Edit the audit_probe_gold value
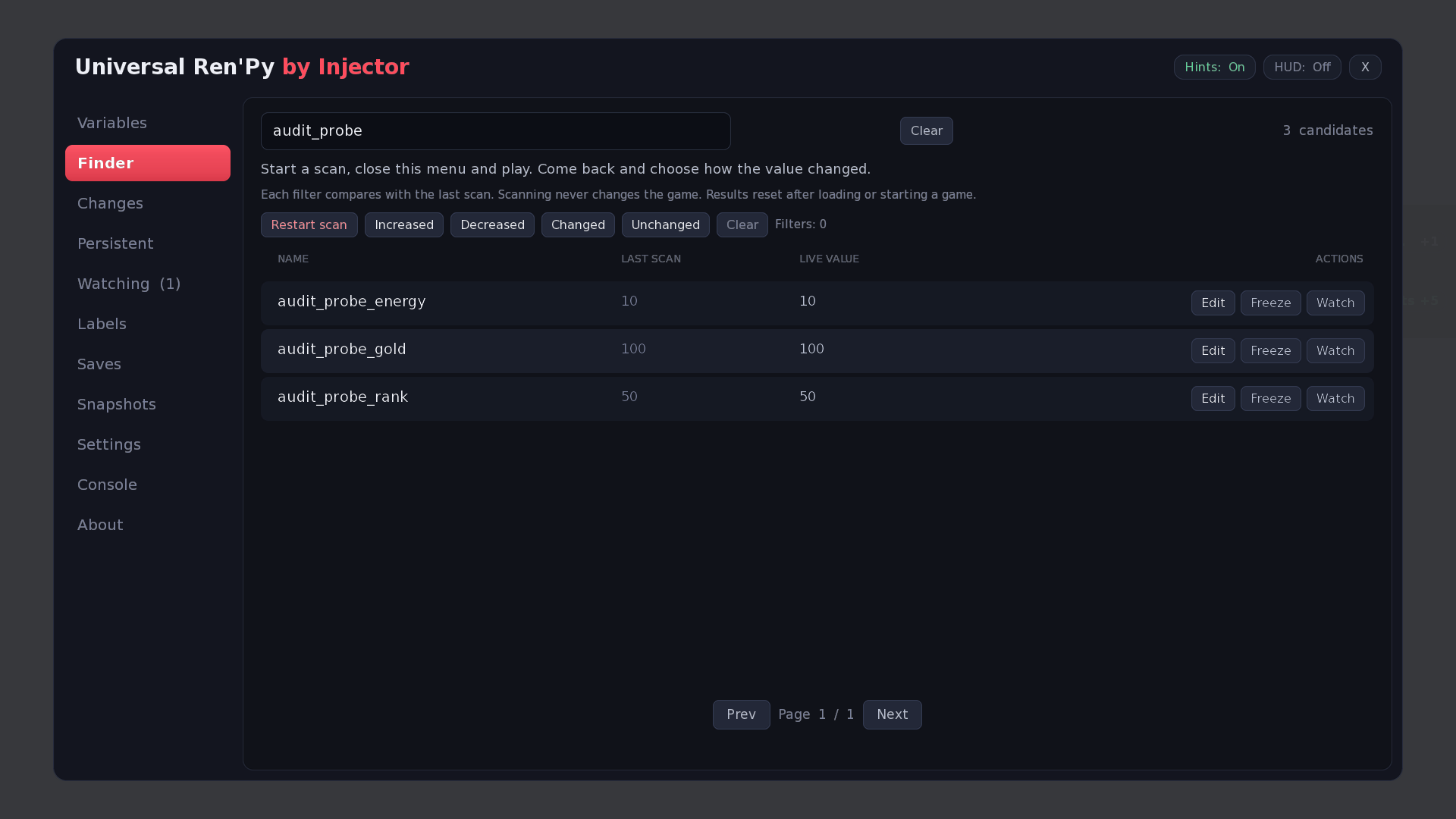 [1213, 351]
